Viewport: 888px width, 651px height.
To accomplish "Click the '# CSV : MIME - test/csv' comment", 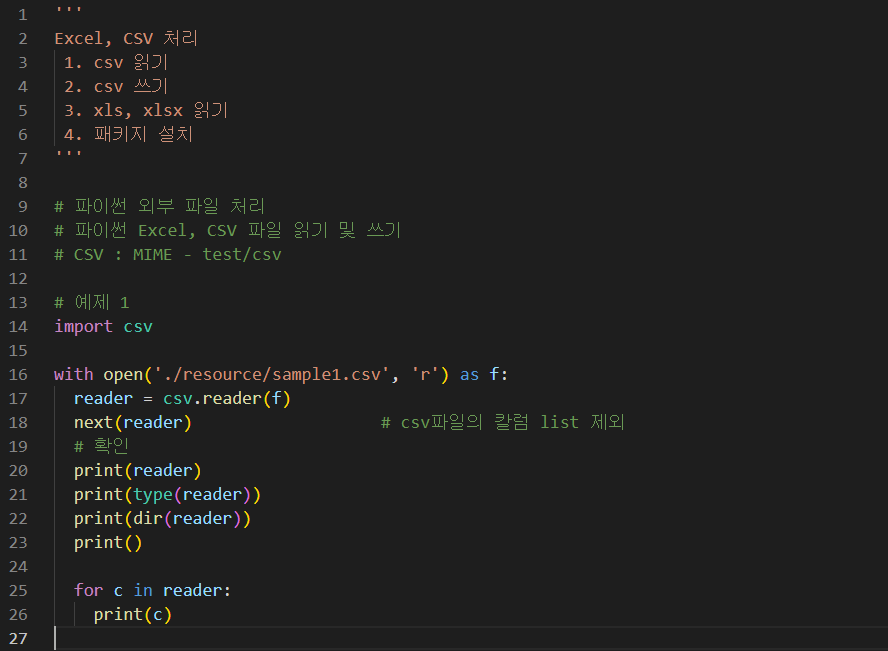I will click(168, 255).
